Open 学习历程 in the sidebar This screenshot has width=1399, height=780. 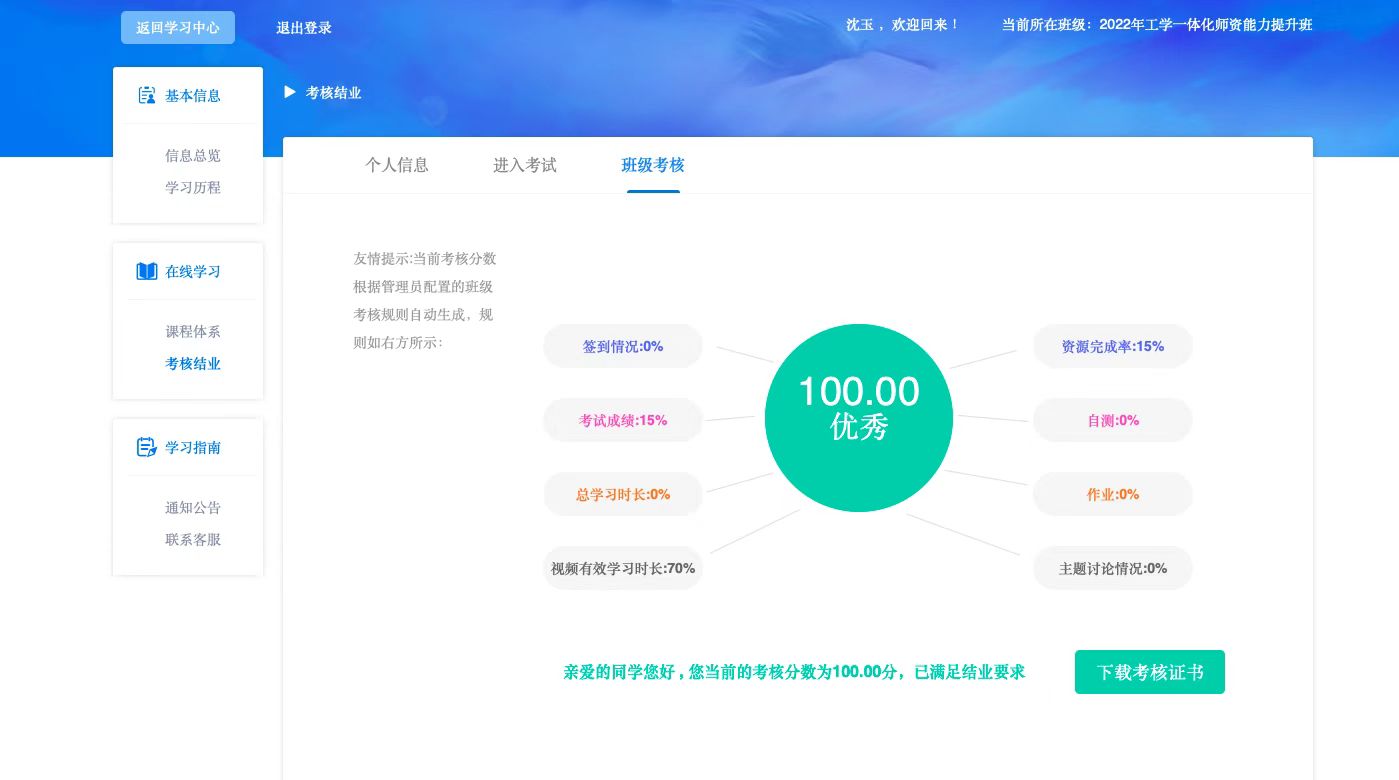pos(193,188)
